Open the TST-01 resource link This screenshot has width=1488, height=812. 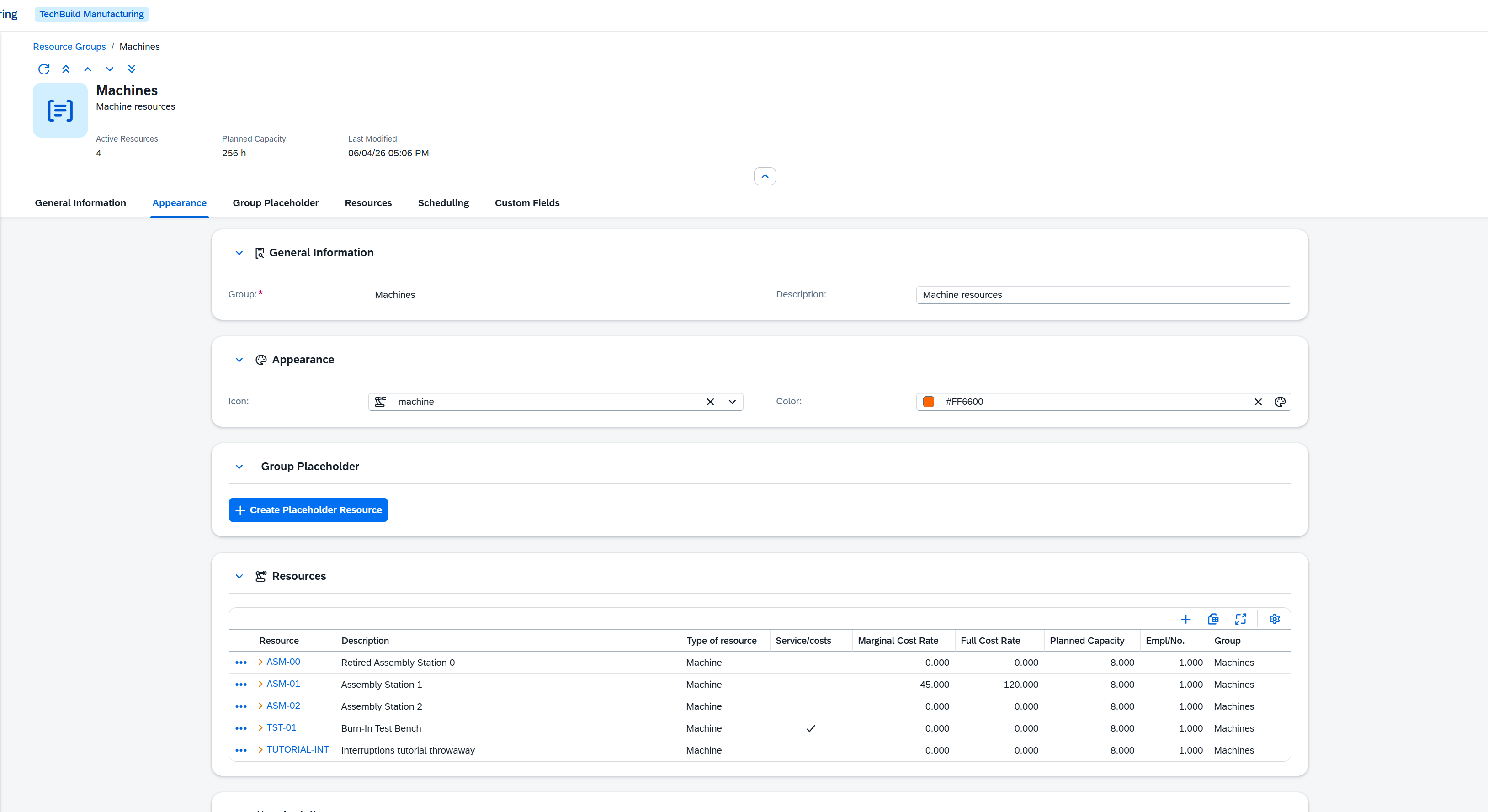(282, 727)
